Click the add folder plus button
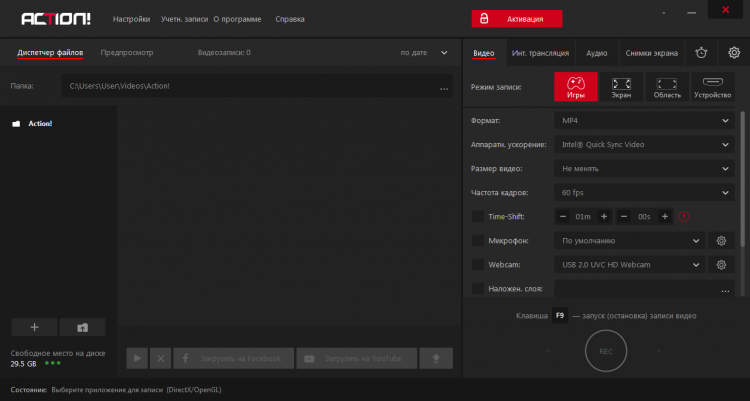 point(34,327)
